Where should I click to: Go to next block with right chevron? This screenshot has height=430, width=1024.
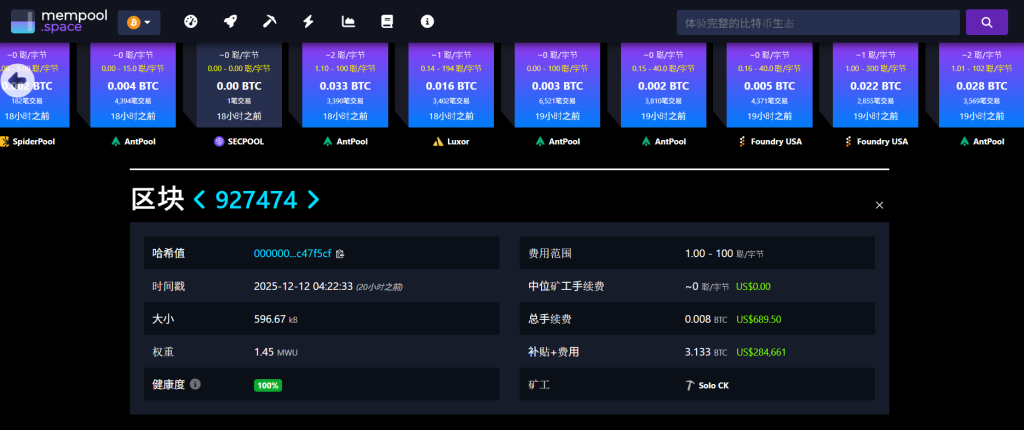click(314, 200)
